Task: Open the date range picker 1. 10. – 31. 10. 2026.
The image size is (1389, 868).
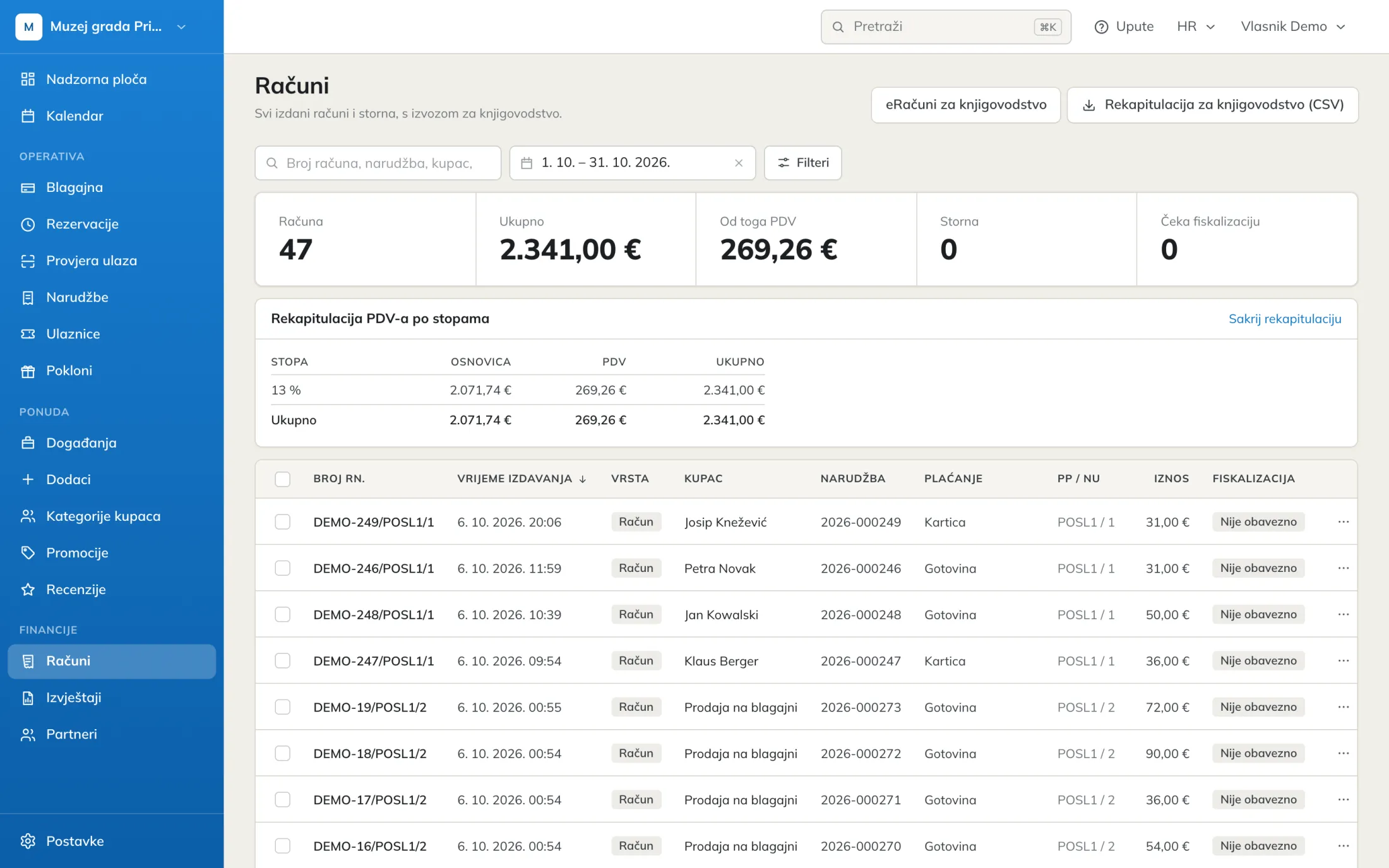Action: pyautogui.click(x=632, y=163)
